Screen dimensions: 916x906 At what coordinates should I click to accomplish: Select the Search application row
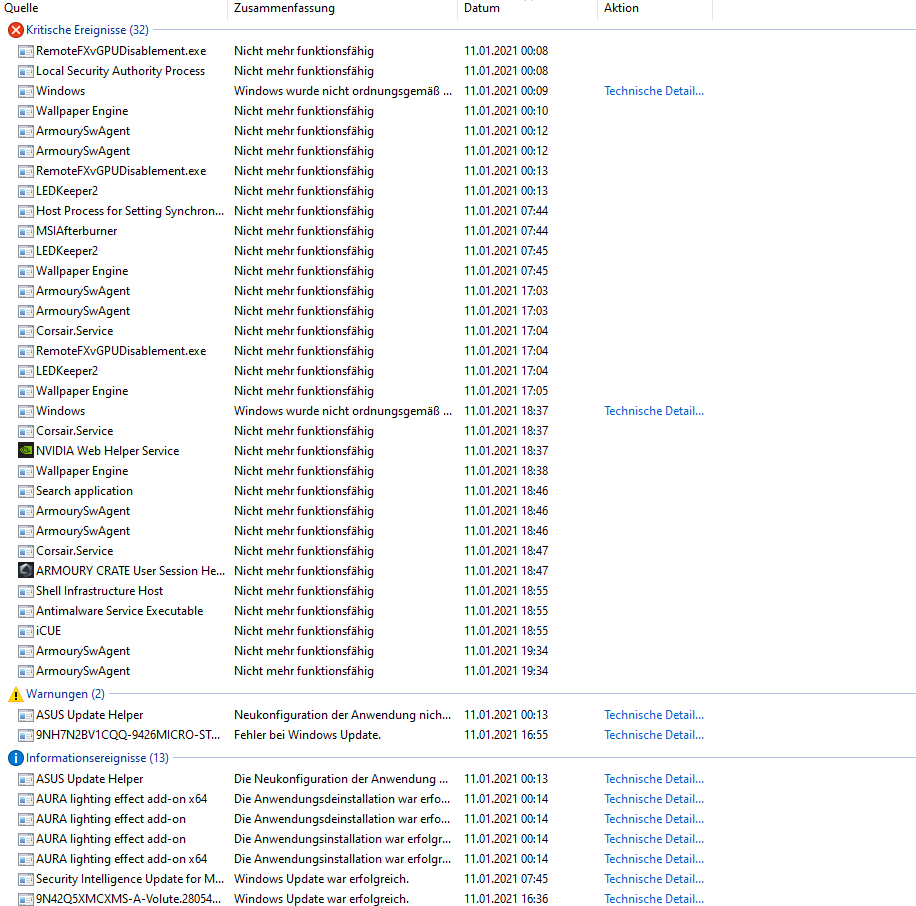click(365, 491)
